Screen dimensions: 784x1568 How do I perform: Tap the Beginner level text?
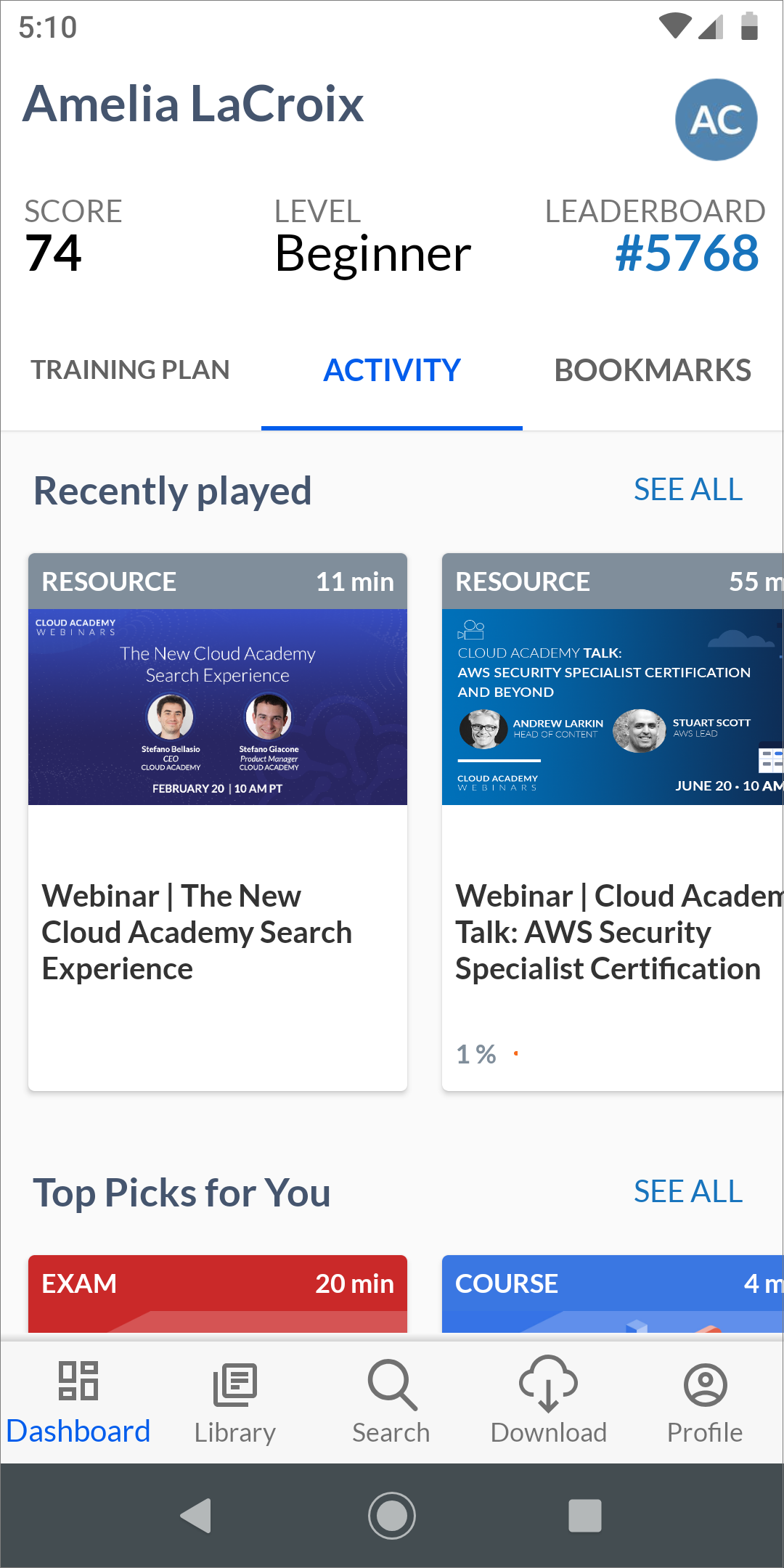click(x=373, y=254)
